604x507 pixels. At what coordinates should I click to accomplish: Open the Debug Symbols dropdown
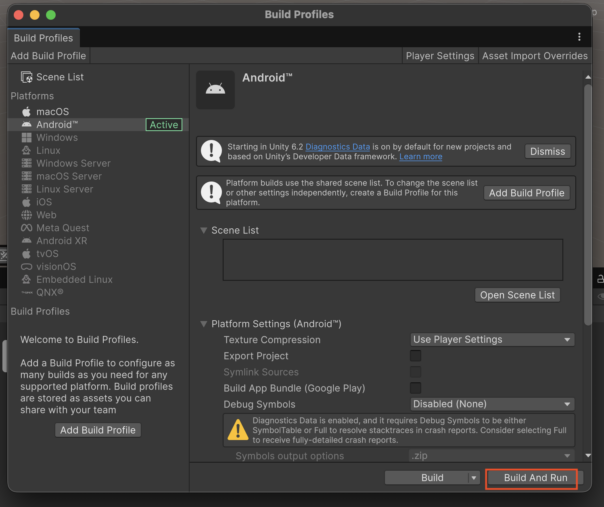point(492,404)
